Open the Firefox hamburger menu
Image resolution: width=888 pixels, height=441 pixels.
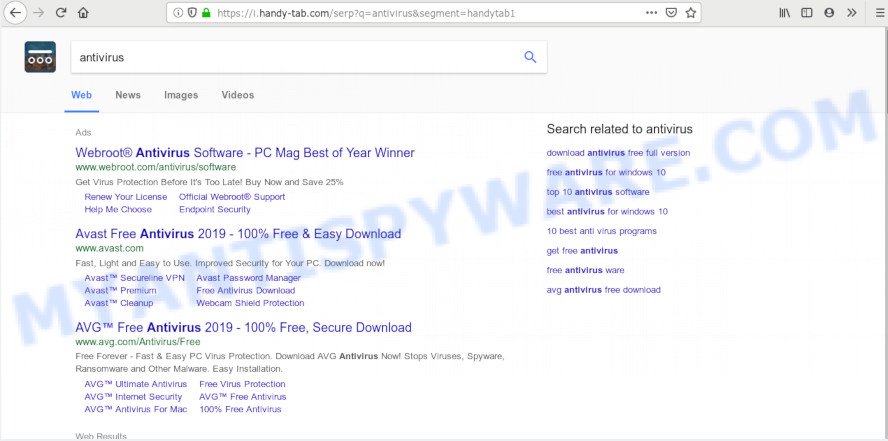tap(880, 12)
